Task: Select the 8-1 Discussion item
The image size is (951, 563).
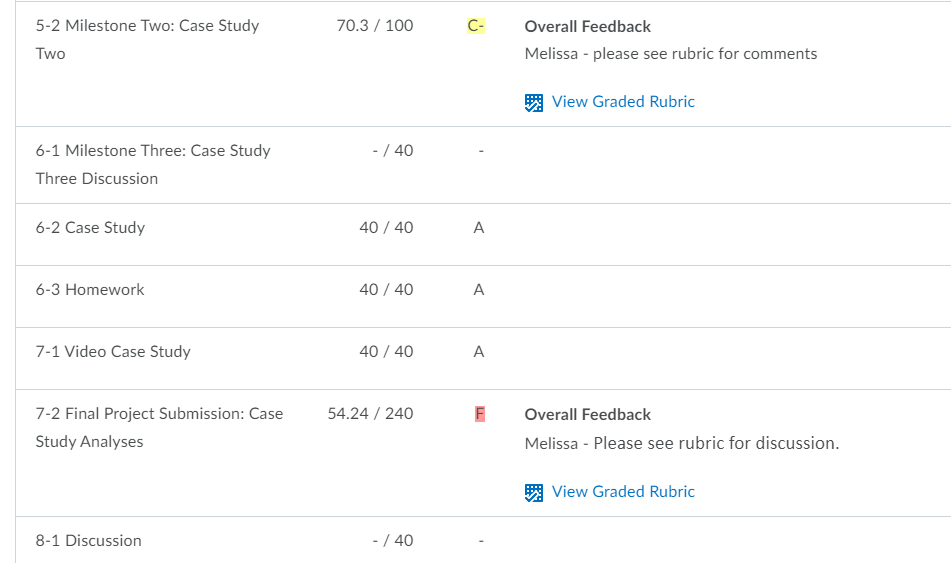Action: (x=89, y=540)
